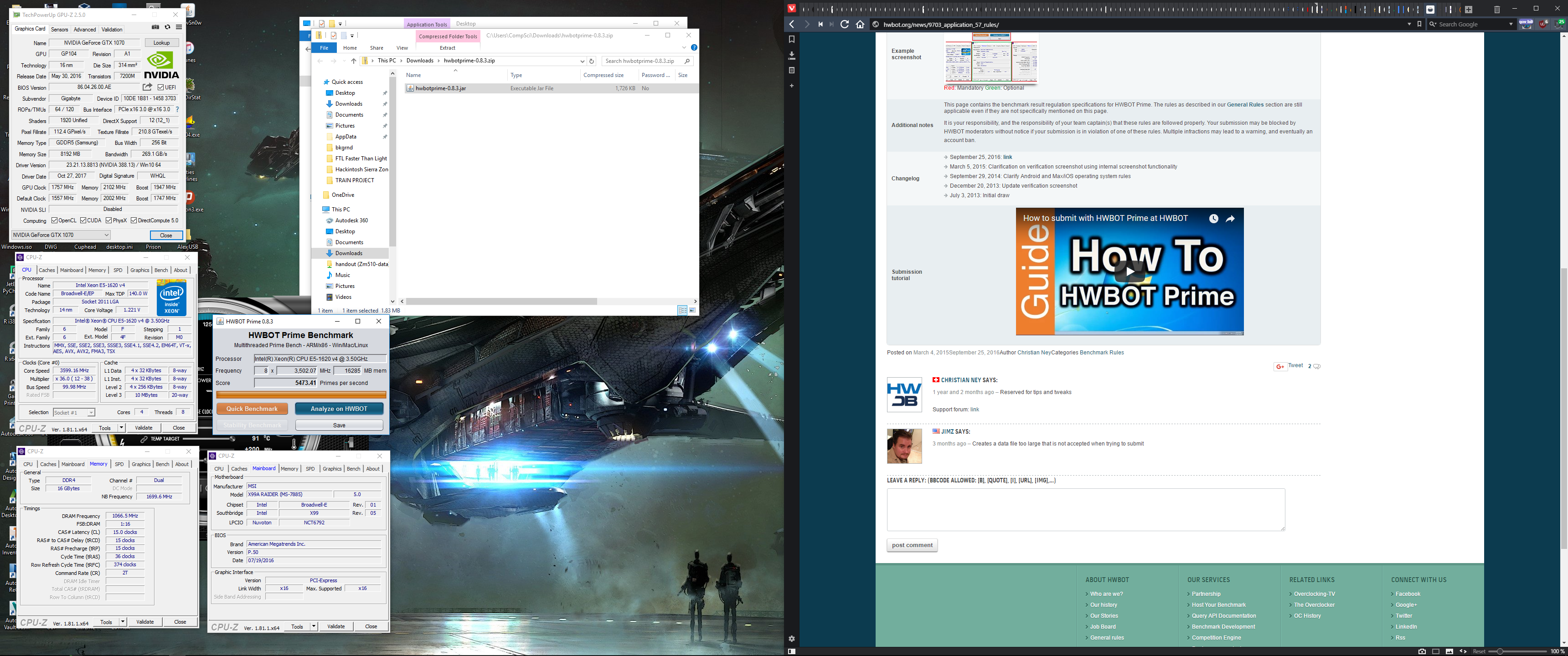Expand Explorer address path dropdown
1568x656 pixels.
coord(582,61)
